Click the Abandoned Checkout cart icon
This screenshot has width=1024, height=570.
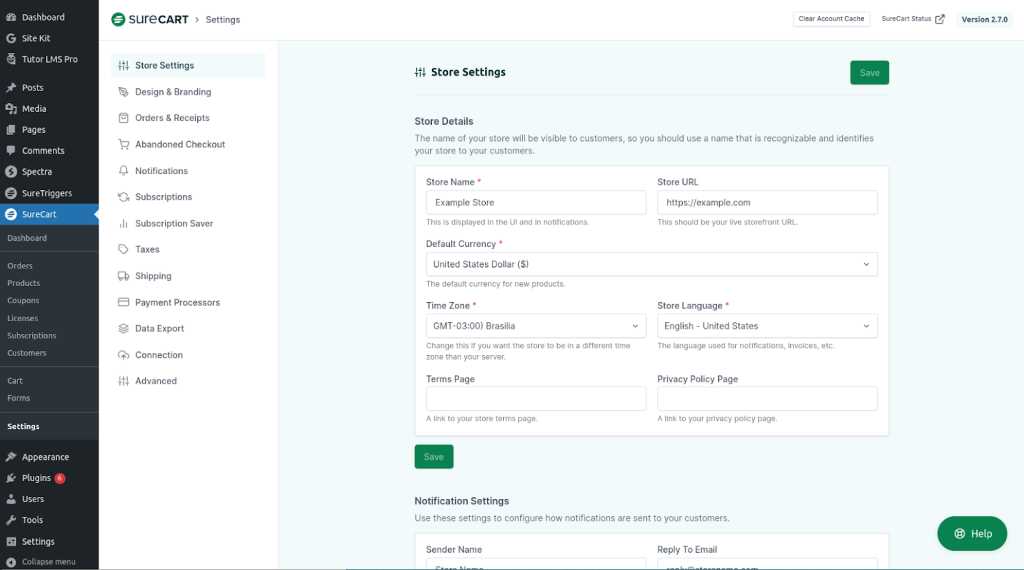(123, 145)
